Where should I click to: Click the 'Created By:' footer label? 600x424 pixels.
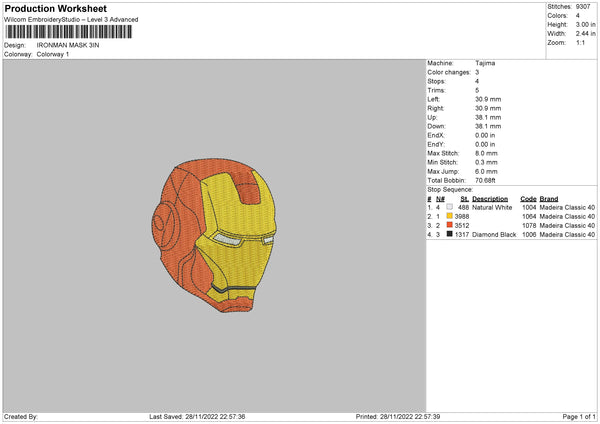(21, 417)
